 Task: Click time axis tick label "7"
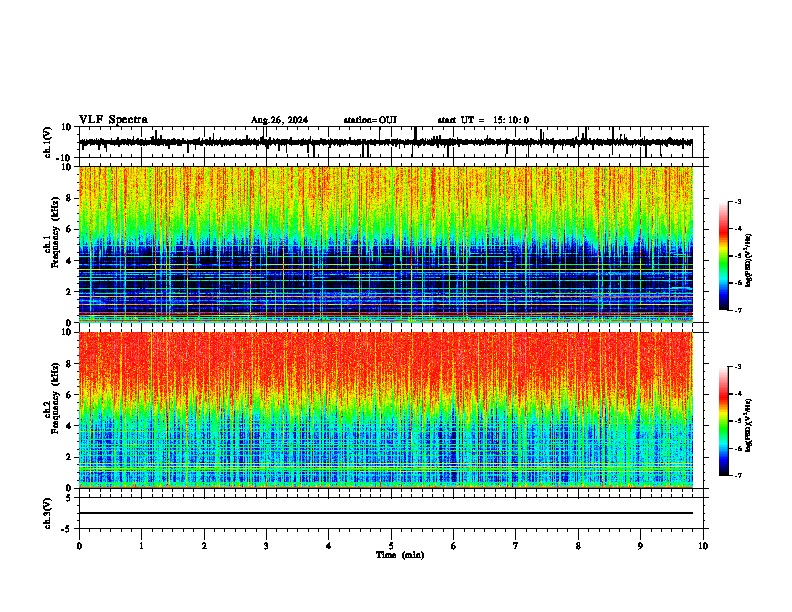click(x=516, y=546)
